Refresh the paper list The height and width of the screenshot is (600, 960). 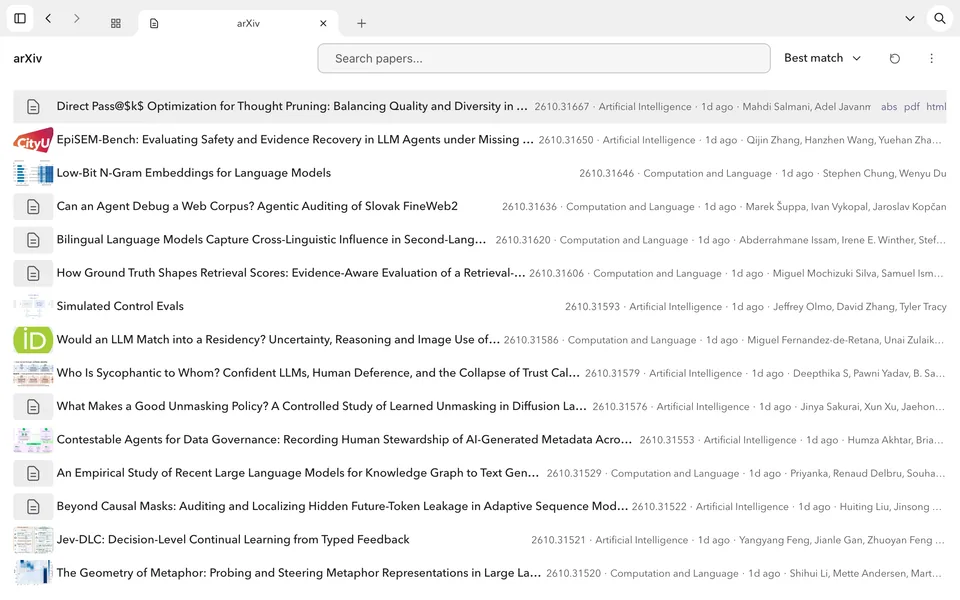(x=894, y=58)
